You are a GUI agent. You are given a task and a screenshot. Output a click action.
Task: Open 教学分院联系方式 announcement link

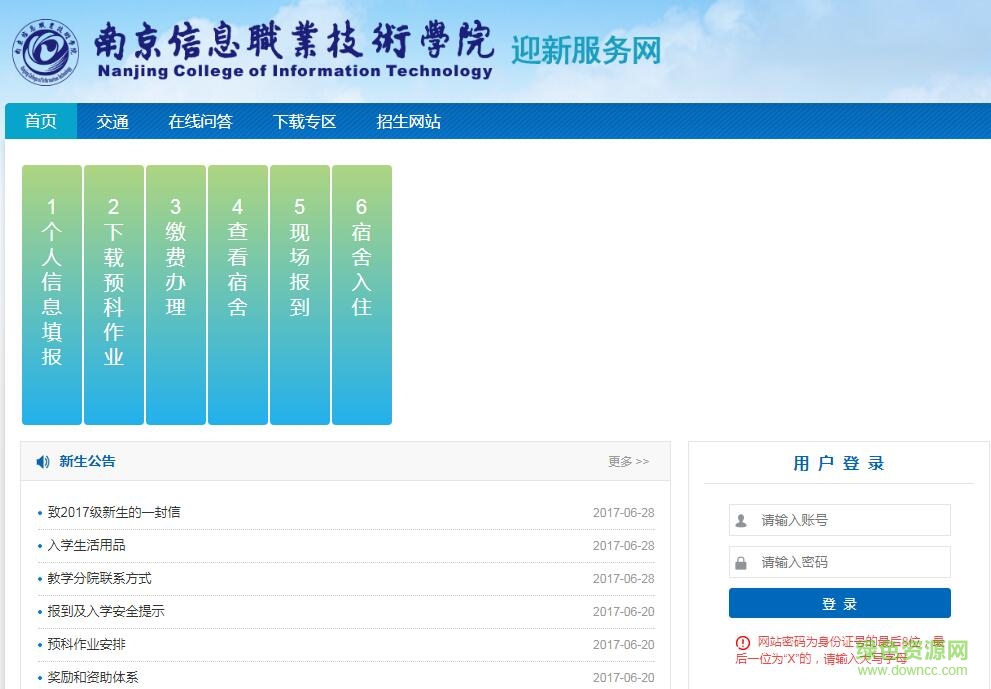click(x=99, y=578)
